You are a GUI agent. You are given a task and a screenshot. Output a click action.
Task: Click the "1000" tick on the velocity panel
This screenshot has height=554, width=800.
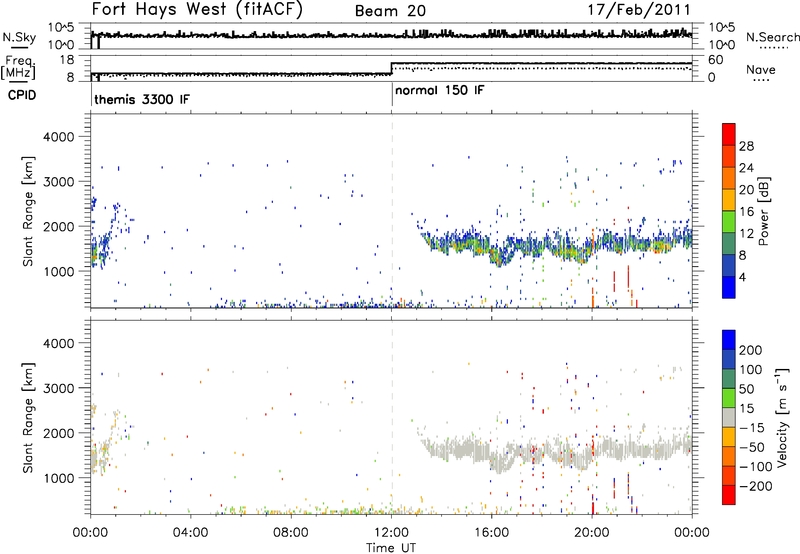[58, 478]
